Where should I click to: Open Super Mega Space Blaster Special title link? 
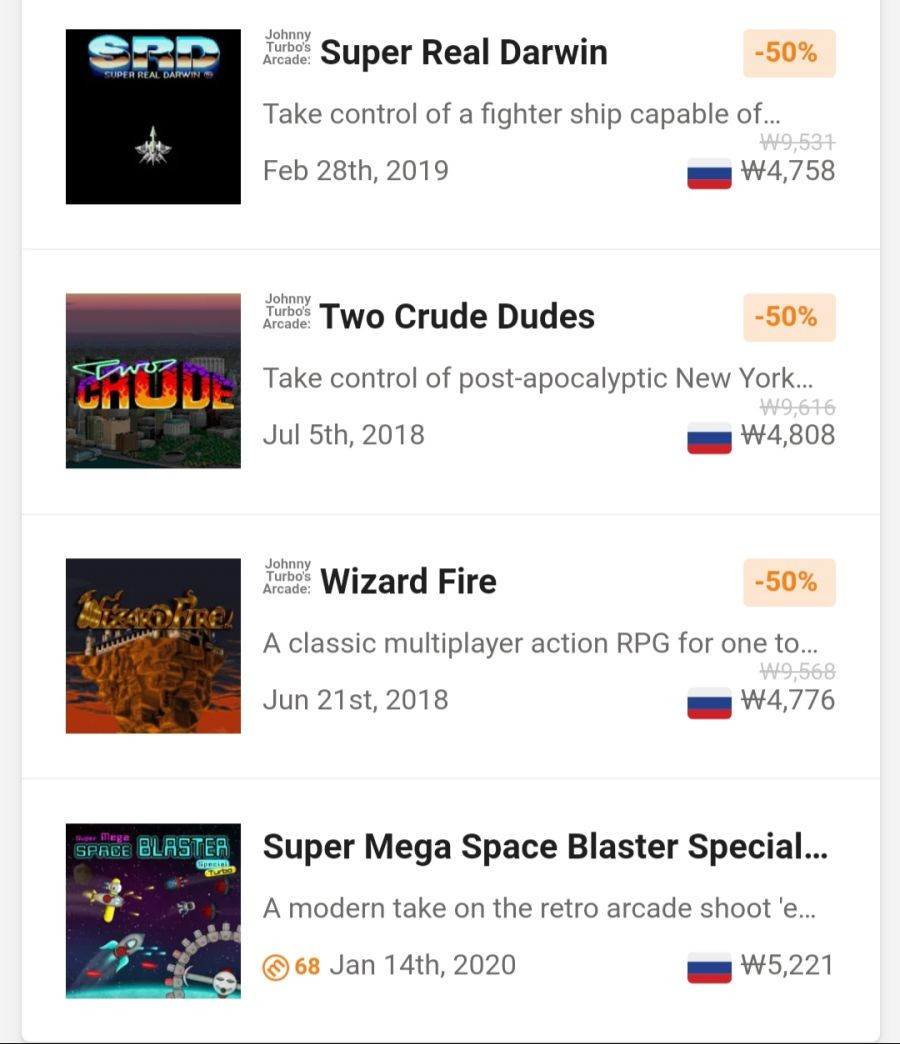click(545, 847)
